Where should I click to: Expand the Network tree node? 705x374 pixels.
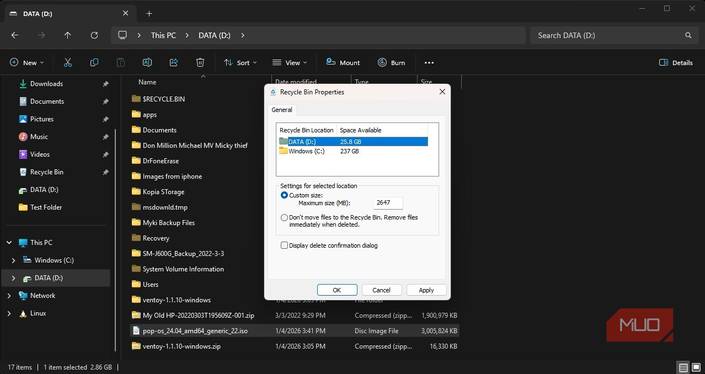pyautogui.click(x=9, y=296)
